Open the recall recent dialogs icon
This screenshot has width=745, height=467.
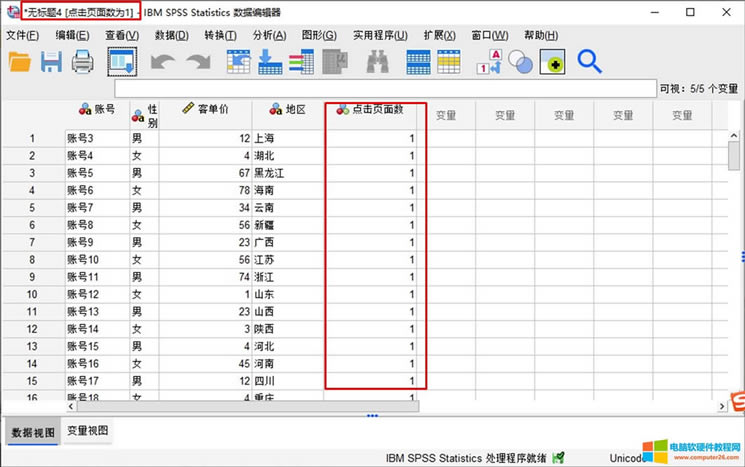point(121,62)
